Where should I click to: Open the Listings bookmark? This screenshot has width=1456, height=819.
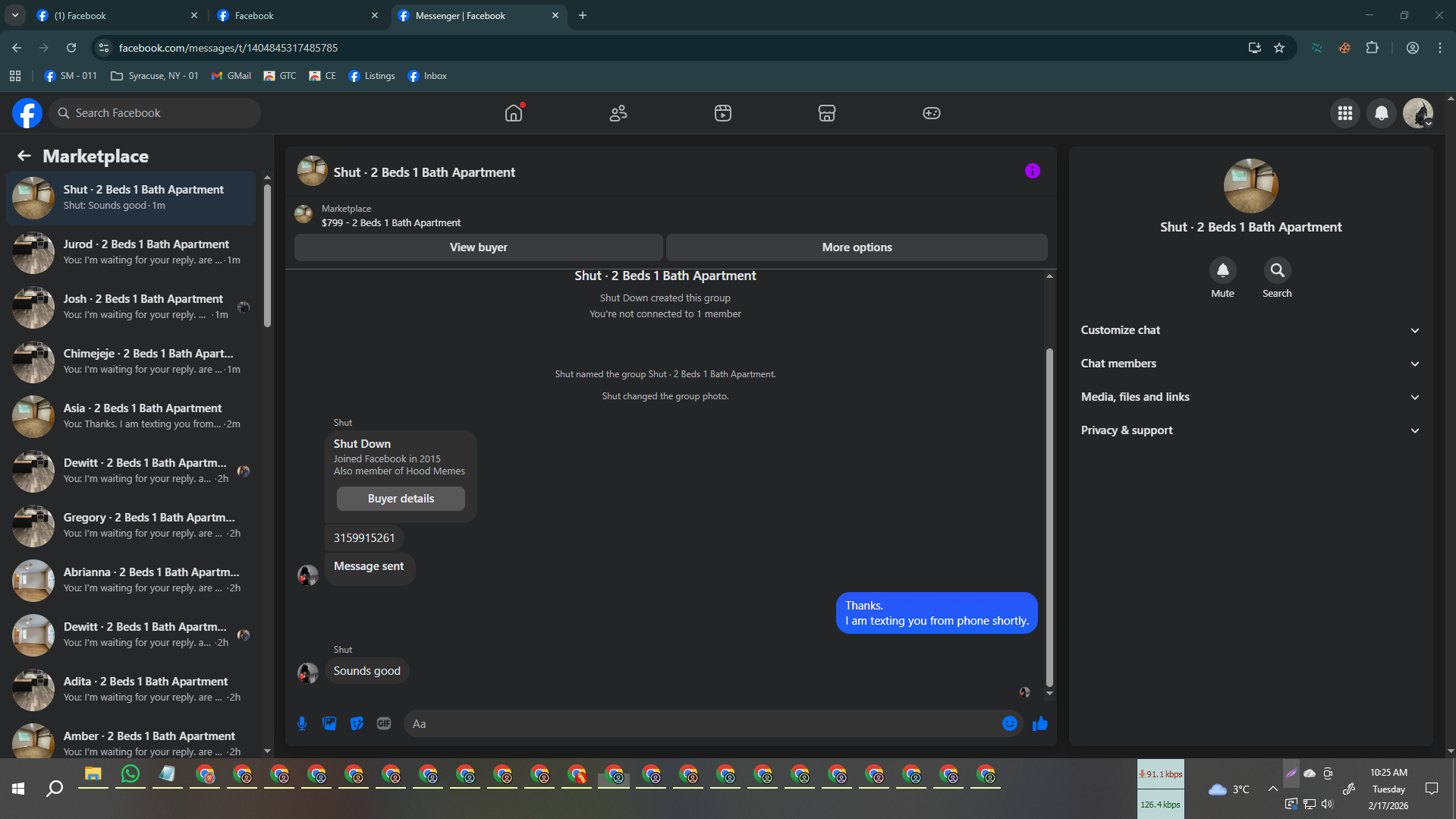[372, 76]
